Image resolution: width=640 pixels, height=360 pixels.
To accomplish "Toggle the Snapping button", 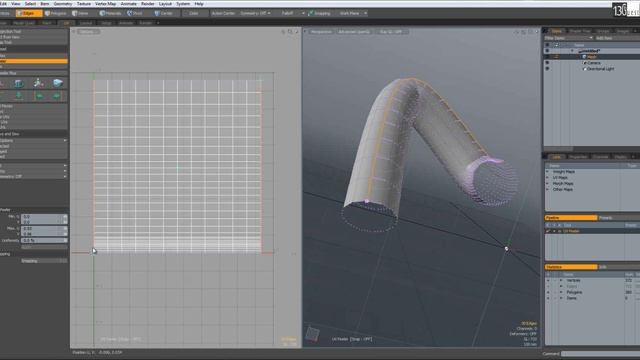I will tap(320, 13).
